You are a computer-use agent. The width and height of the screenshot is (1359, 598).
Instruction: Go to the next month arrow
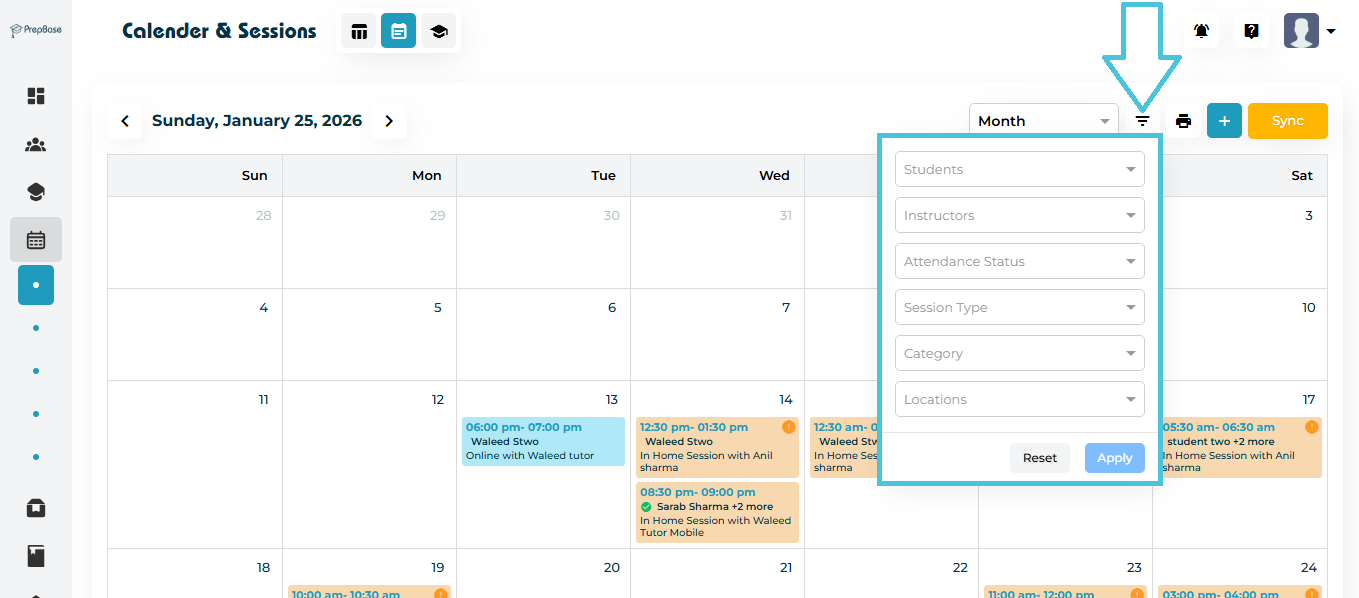pos(389,121)
